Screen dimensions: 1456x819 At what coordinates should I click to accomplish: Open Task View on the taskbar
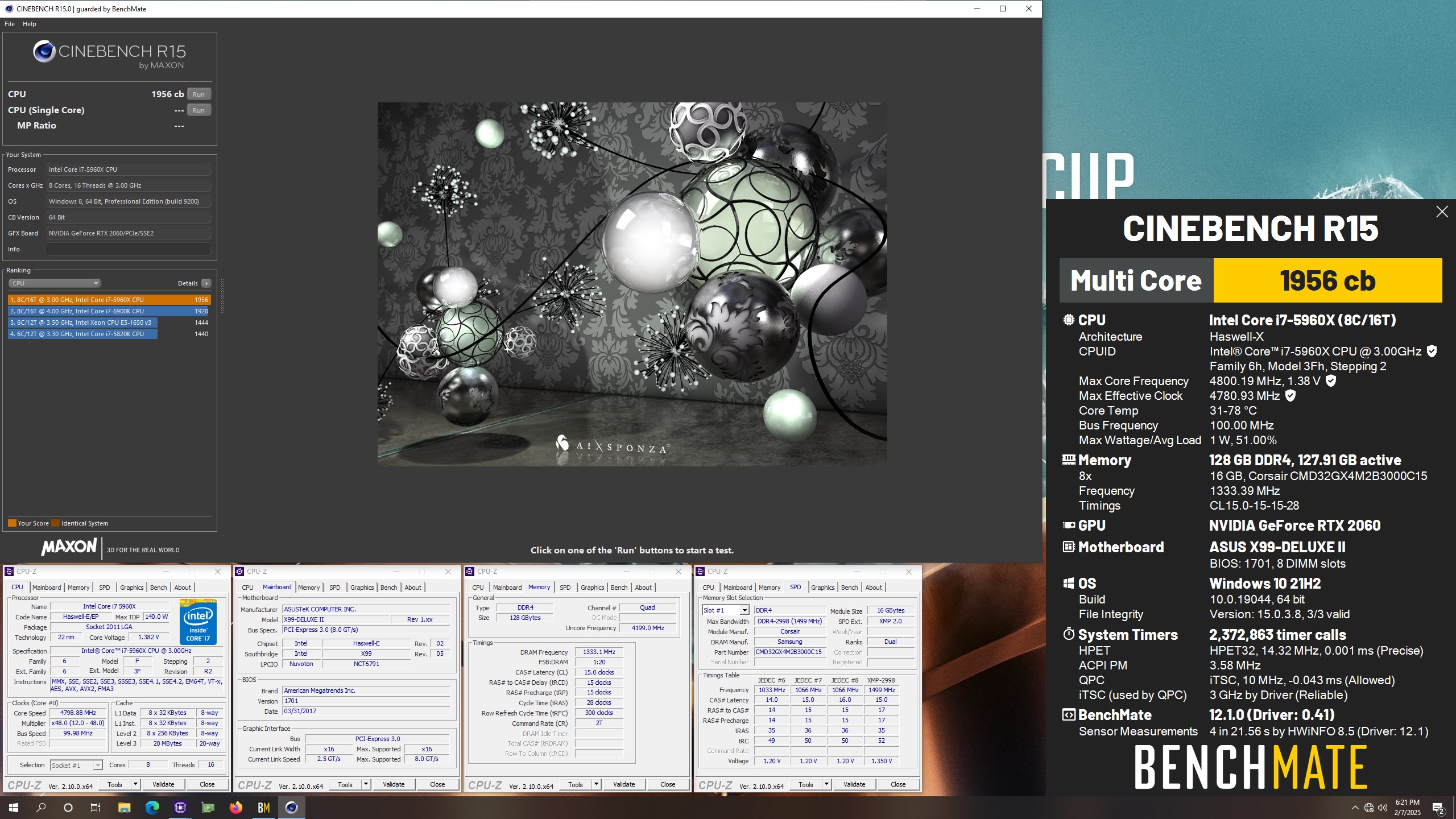96,808
